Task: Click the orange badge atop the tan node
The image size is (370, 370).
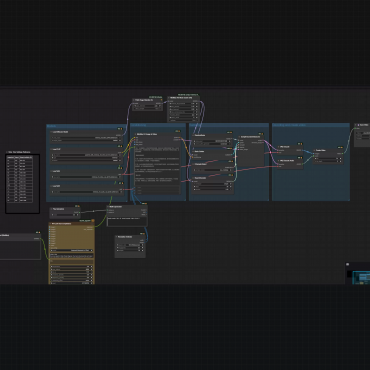Action: (93, 221)
